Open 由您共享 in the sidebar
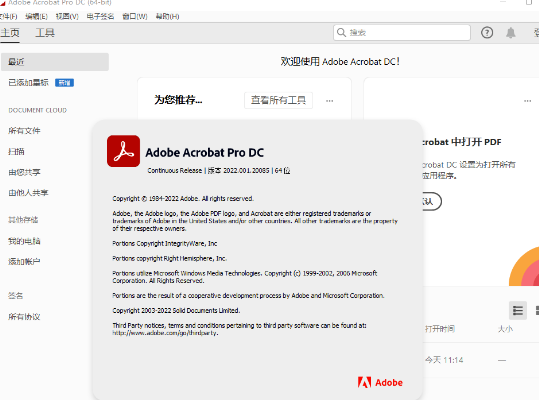The image size is (539, 400). tap(24, 172)
